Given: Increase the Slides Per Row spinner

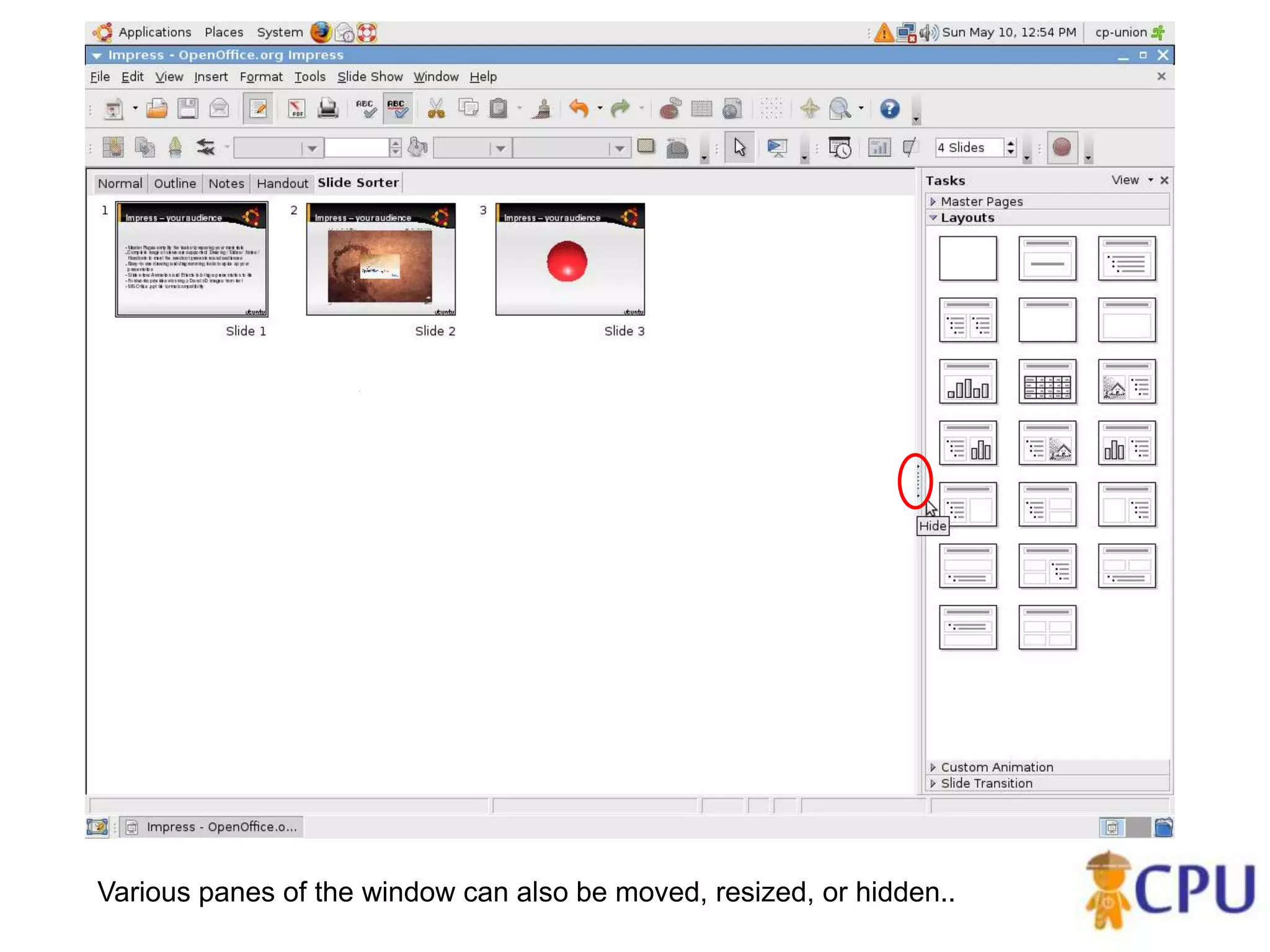Looking at the screenshot, I should tap(1011, 143).
